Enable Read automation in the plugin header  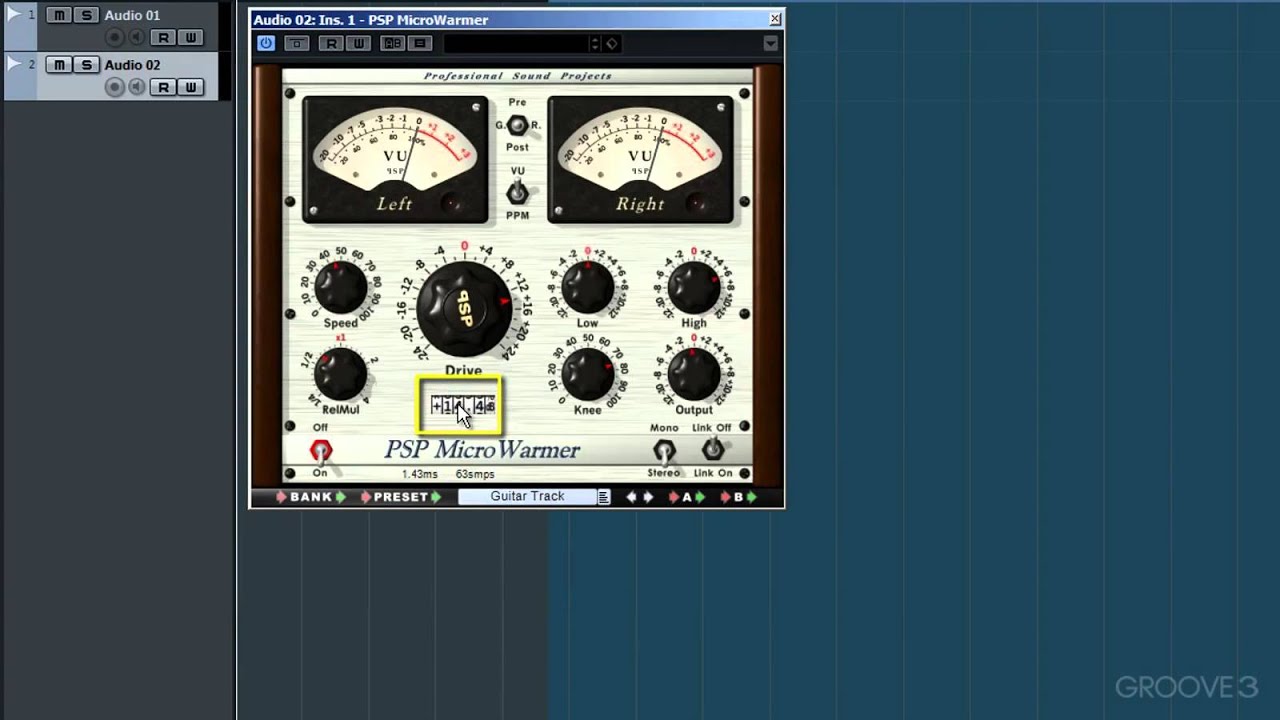pyautogui.click(x=332, y=43)
